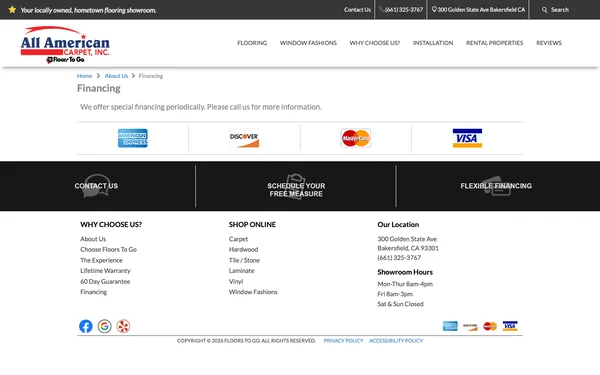Click the American Express card logo

[x=133, y=138]
